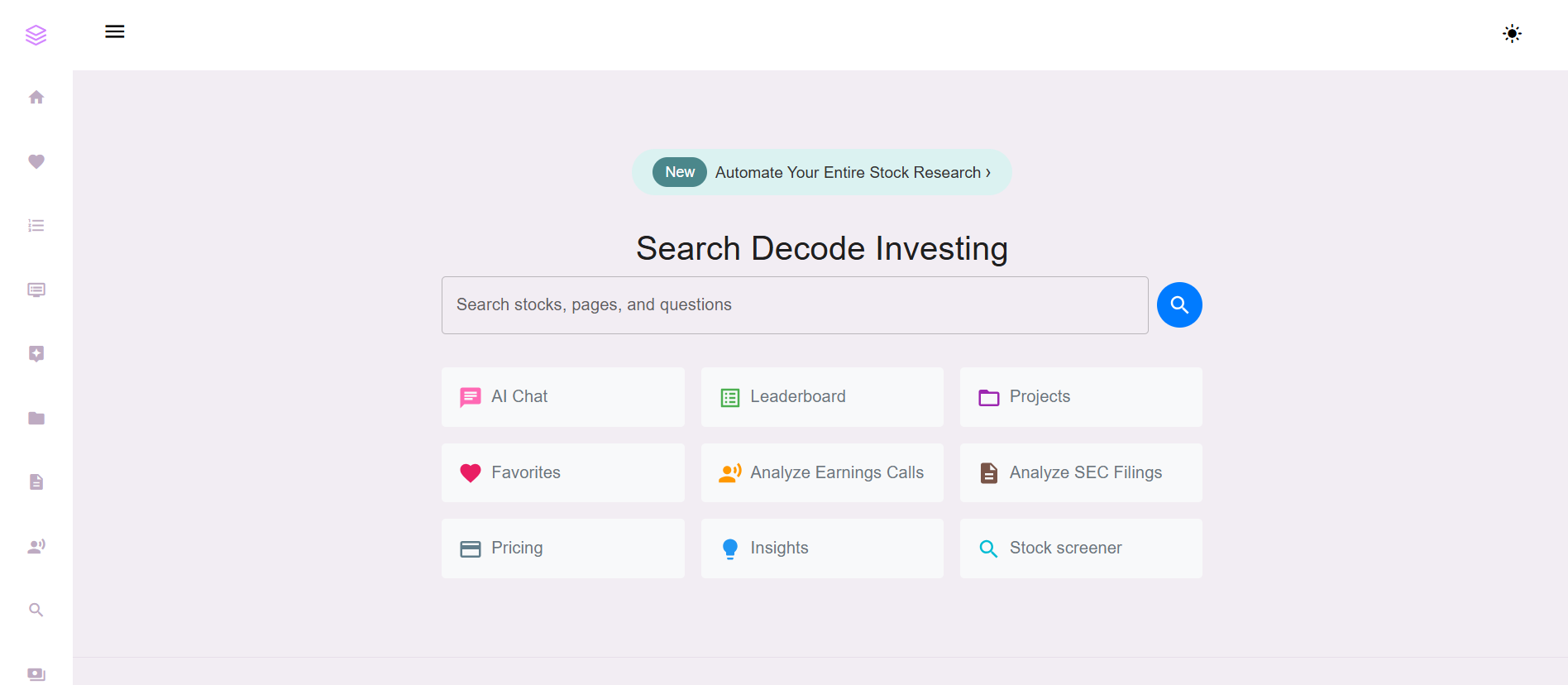Image resolution: width=1568 pixels, height=685 pixels.
Task: Open the sidebar folder icon
Action: [x=36, y=418]
